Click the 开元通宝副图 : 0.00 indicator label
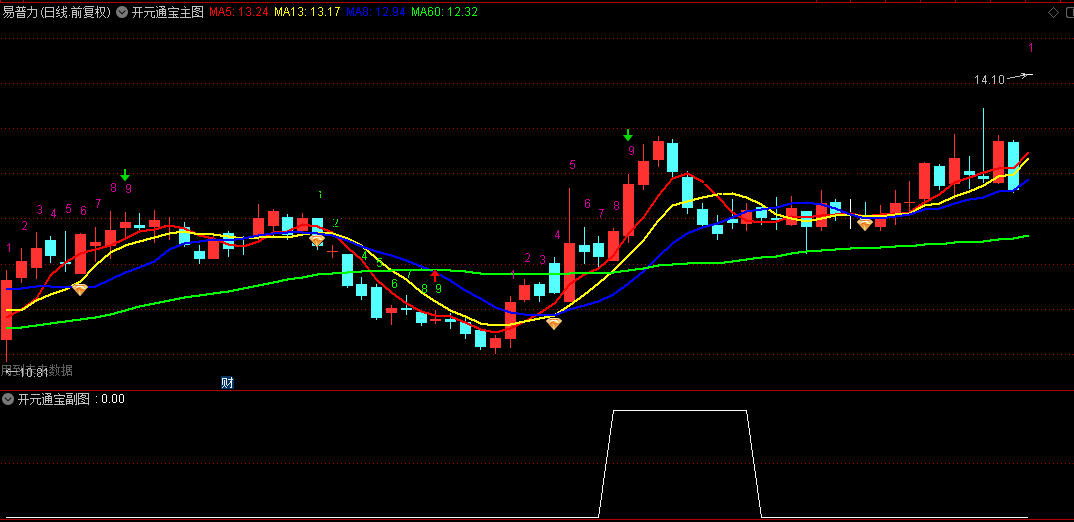This screenshot has height=522, width=1074. pos(71,399)
